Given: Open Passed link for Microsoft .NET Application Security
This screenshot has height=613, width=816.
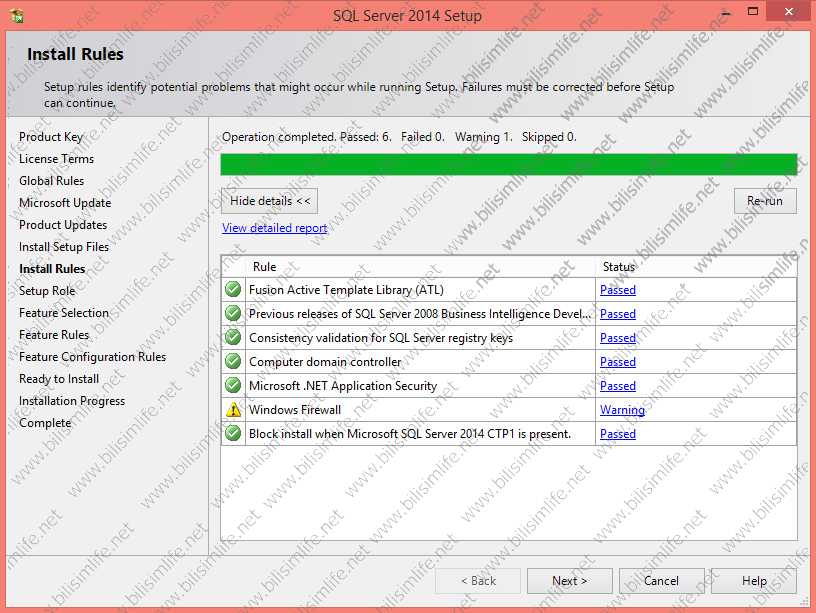Looking at the screenshot, I should pos(618,386).
